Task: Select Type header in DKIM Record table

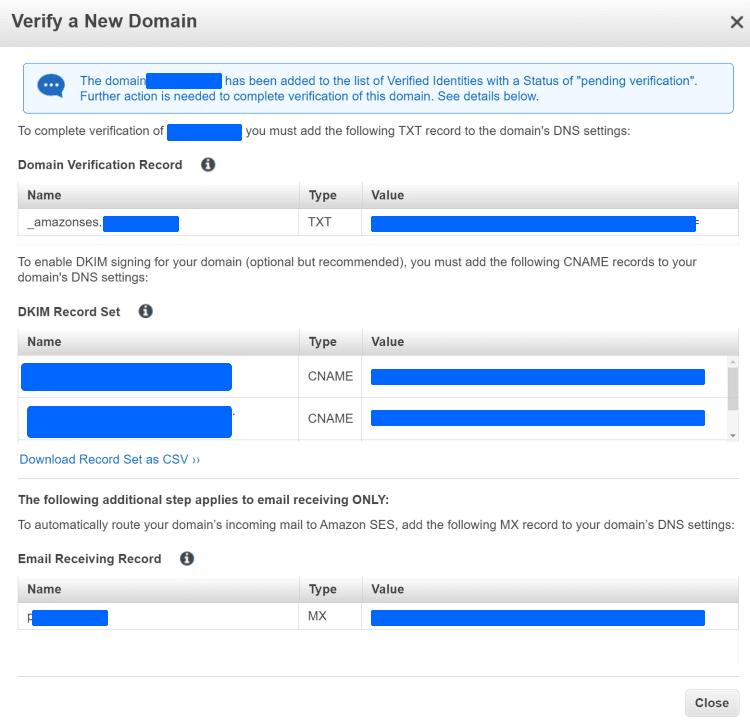Action: coord(323,342)
